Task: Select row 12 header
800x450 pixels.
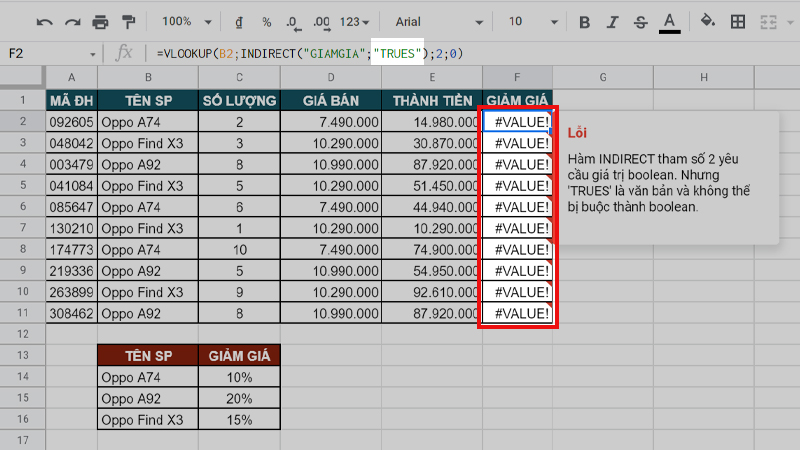Action: (22, 334)
